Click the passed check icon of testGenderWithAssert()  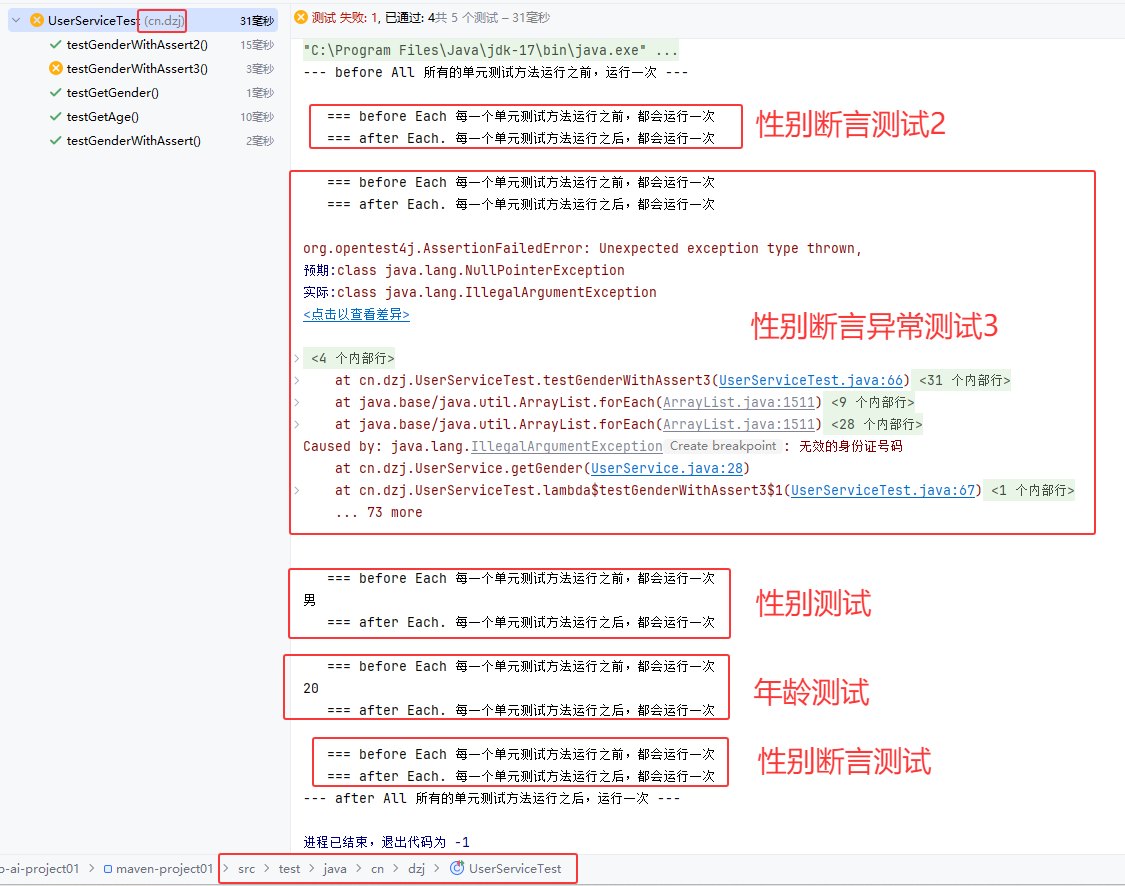56,141
